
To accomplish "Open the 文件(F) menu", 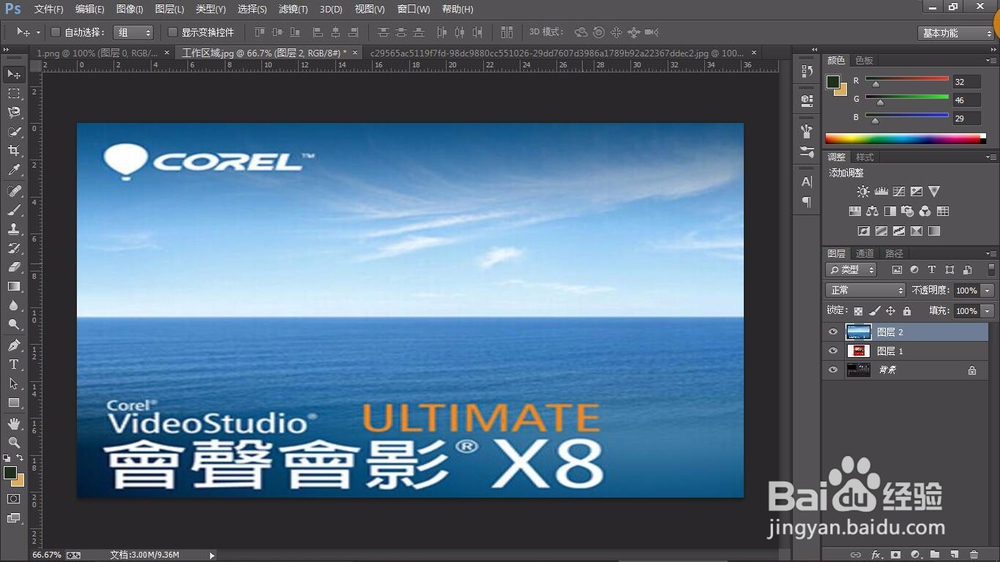I will point(48,9).
